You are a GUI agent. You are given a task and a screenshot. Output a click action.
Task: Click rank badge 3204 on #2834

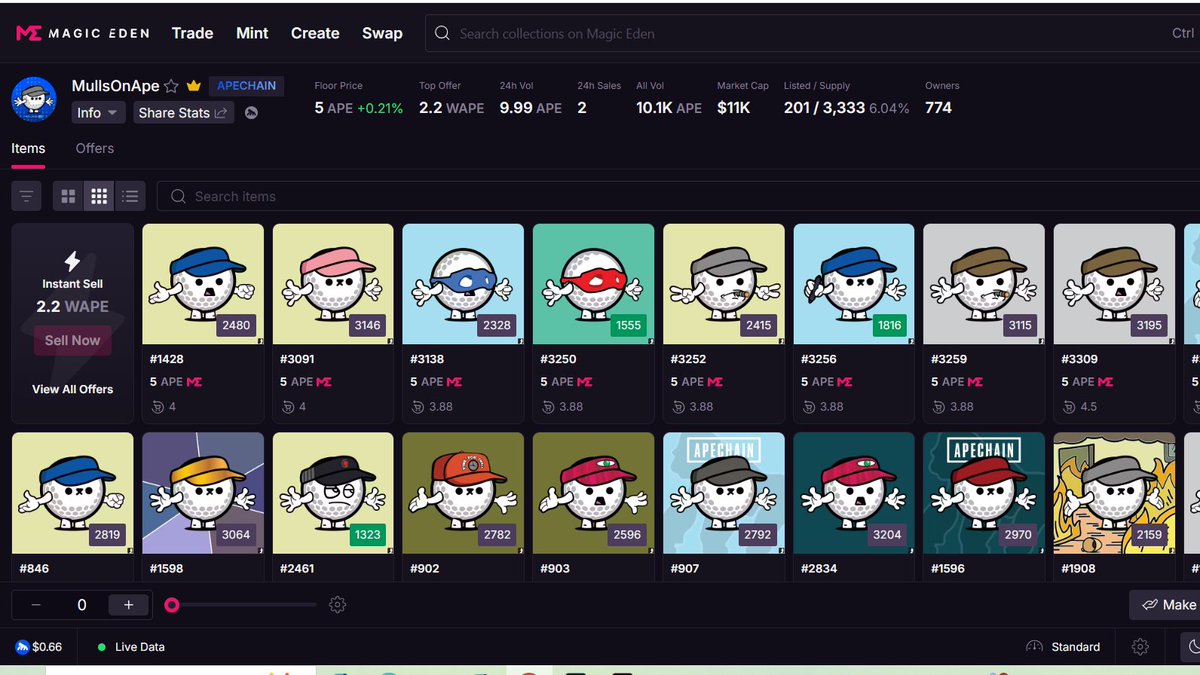click(x=887, y=535)
